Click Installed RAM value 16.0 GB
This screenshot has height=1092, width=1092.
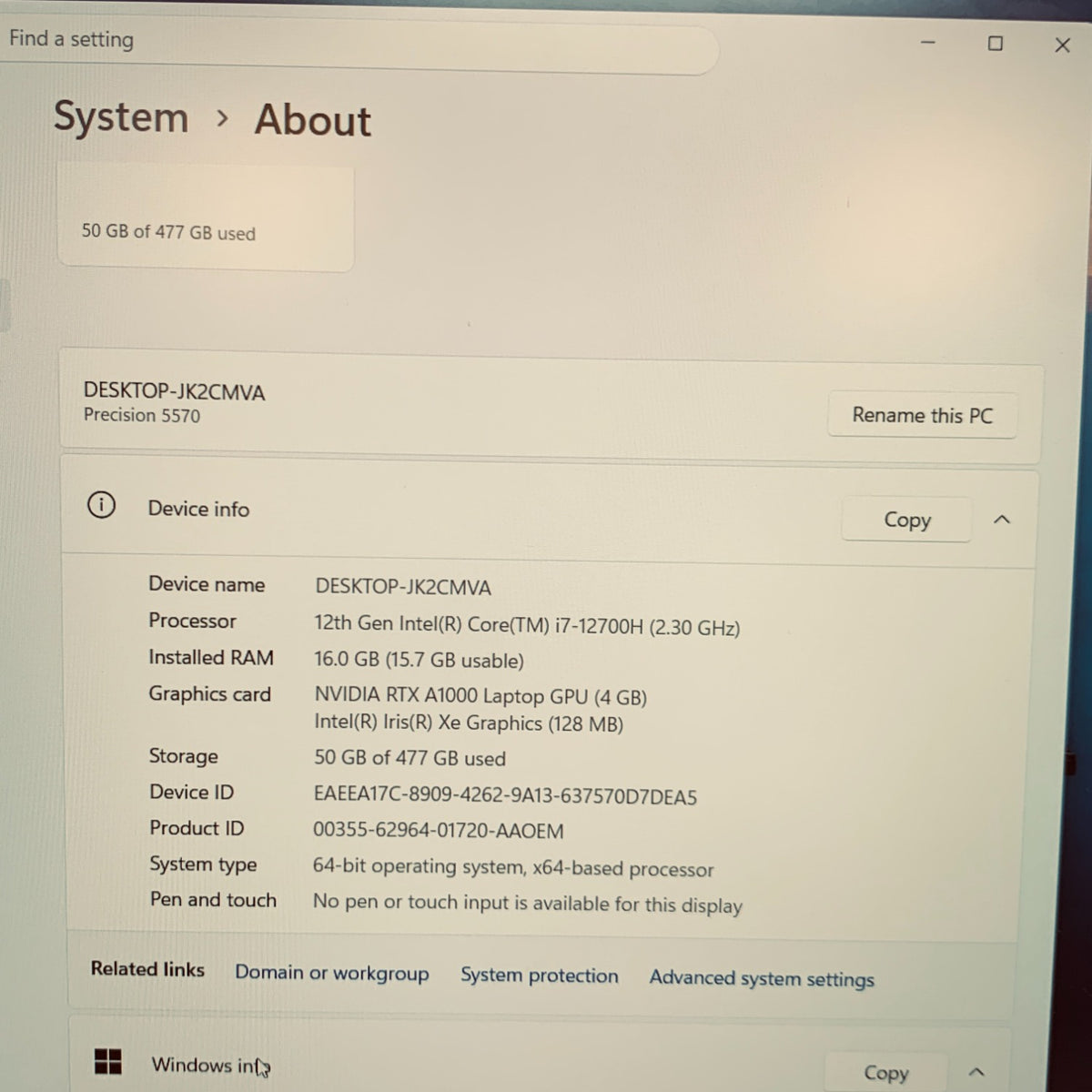click(419, 660)
